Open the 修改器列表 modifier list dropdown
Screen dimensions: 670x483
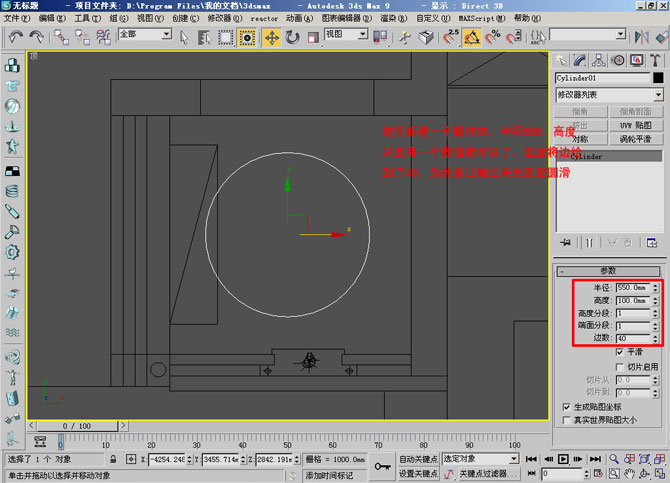658,94
